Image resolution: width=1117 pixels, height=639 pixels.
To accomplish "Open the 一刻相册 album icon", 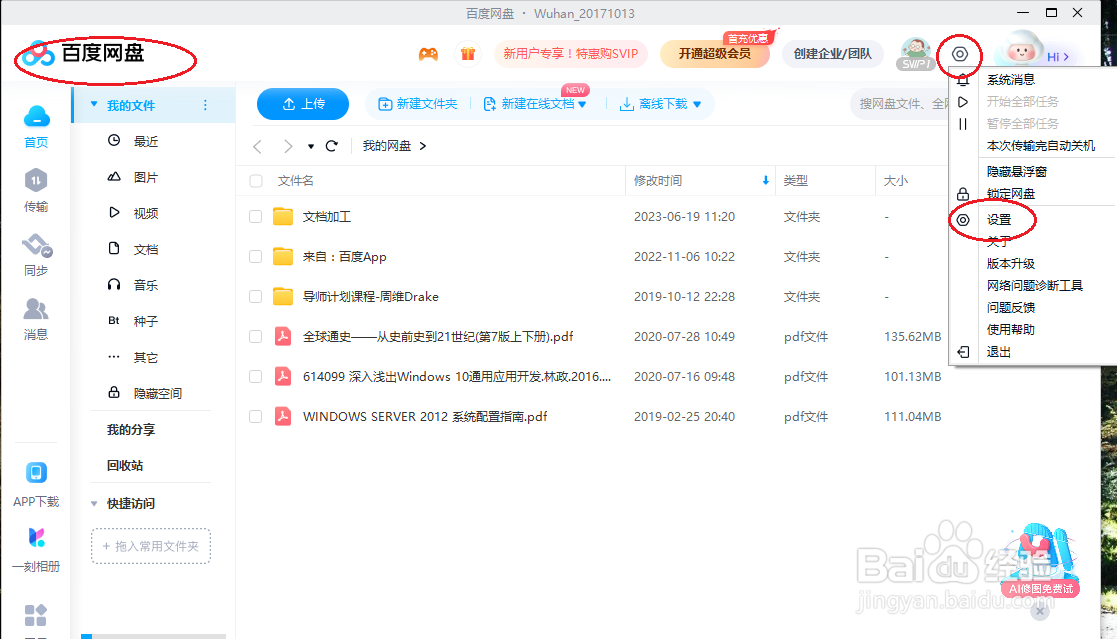I will point(36,537).
